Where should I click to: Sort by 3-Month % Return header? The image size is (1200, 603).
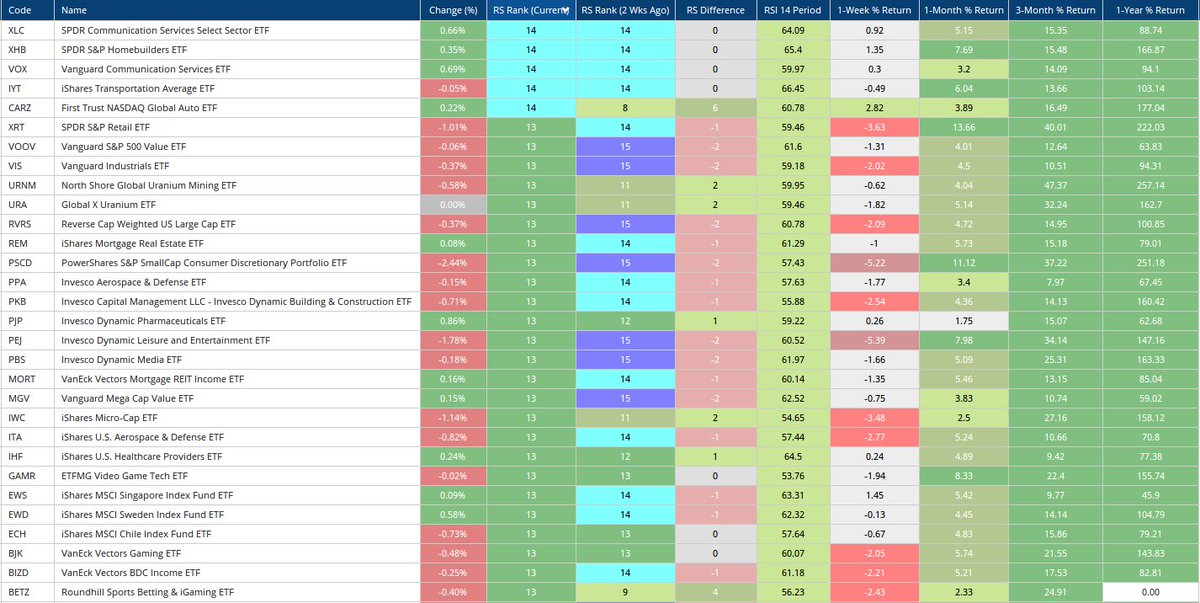(1054, 10)
